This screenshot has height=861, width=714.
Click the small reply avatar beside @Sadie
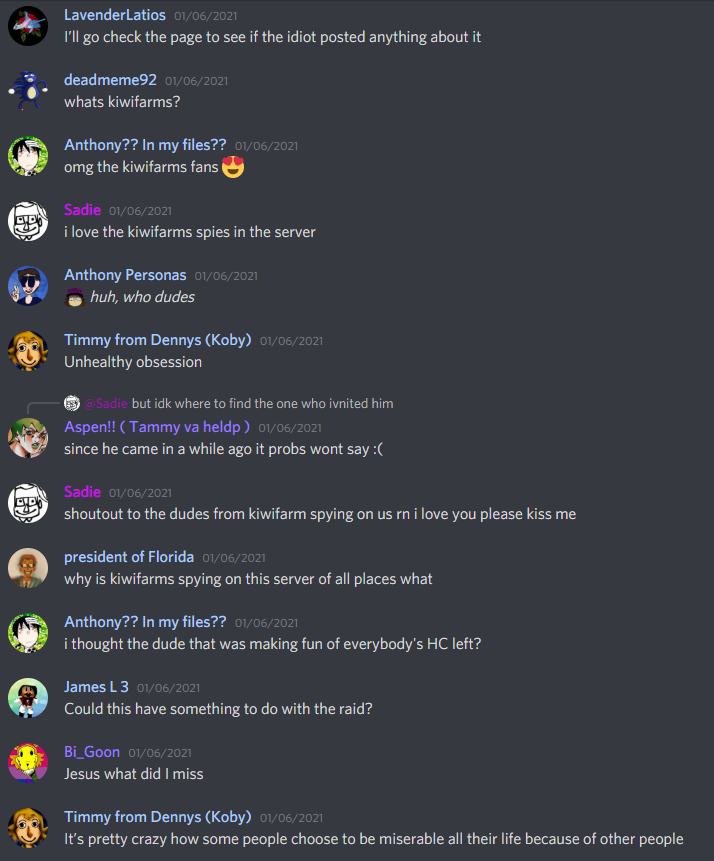[x=72, y=404]
